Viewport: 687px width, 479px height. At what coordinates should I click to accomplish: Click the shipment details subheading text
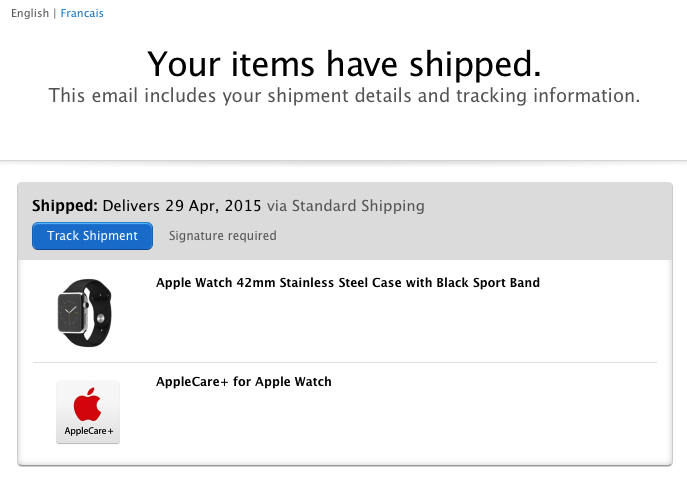344,96
